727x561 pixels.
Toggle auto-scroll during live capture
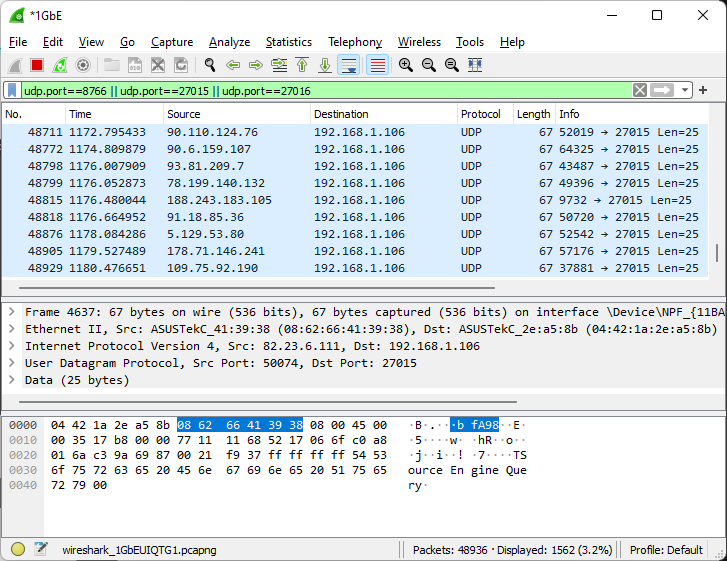[349, 65]
